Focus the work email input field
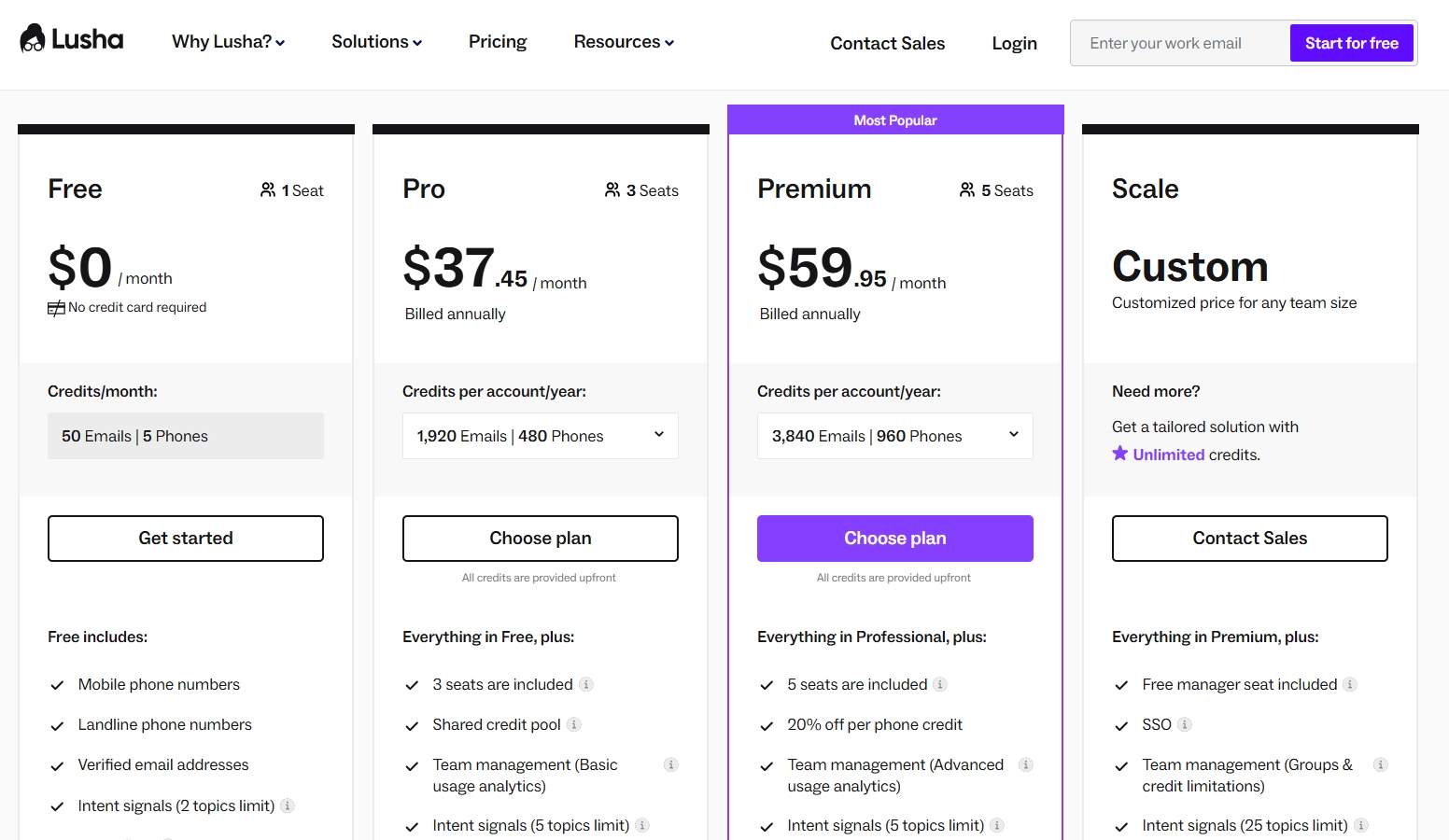 (x=1180, y=43)
